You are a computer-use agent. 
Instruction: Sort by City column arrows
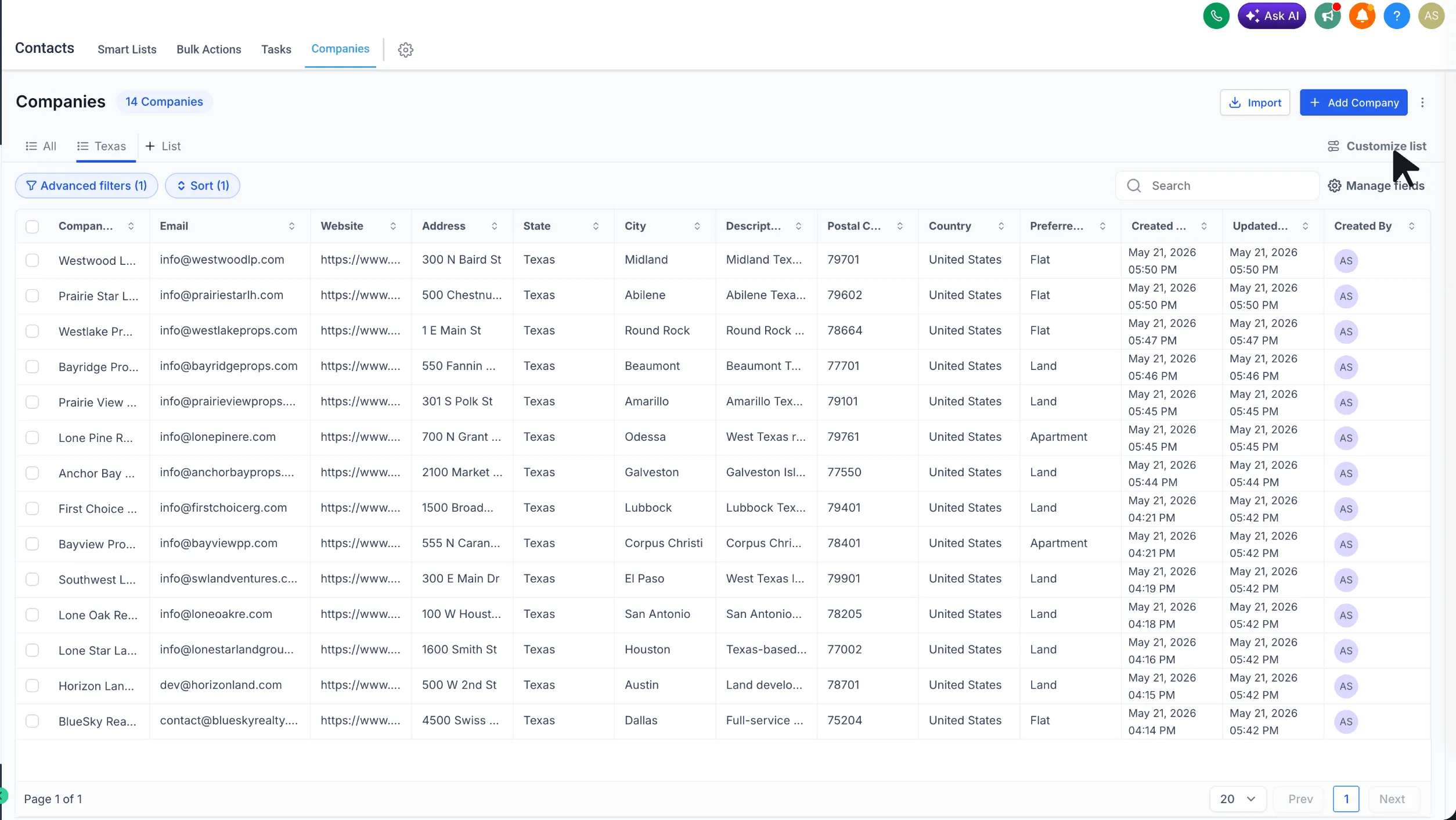(697, 226)
